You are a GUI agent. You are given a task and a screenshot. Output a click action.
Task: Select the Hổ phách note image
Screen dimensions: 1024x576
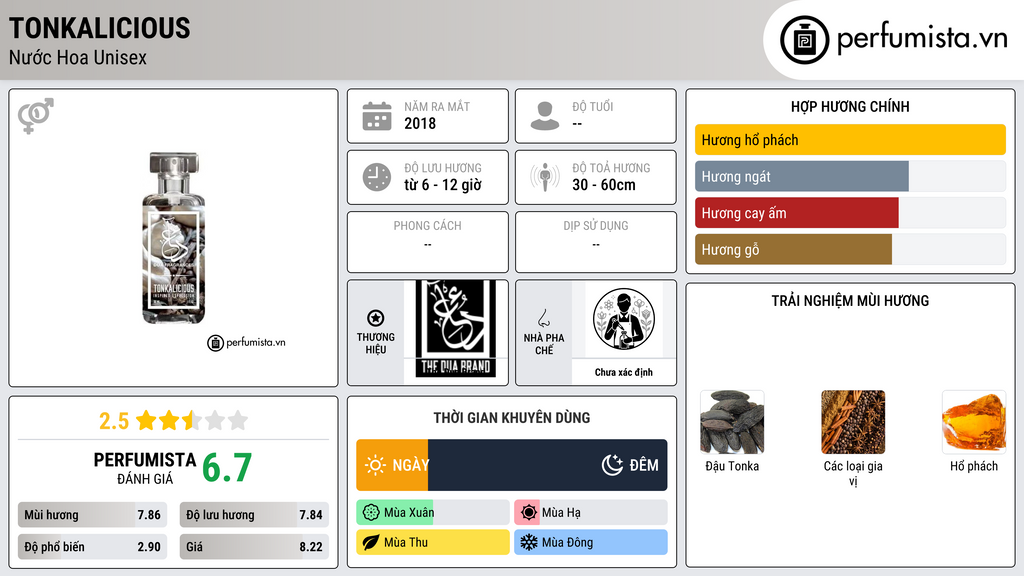(x=974, y=422)
